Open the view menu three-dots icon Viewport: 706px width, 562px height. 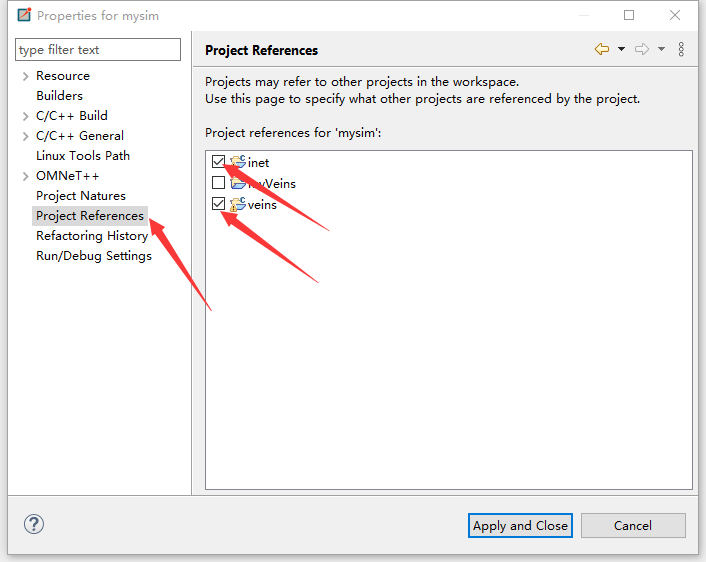point(681,49)
